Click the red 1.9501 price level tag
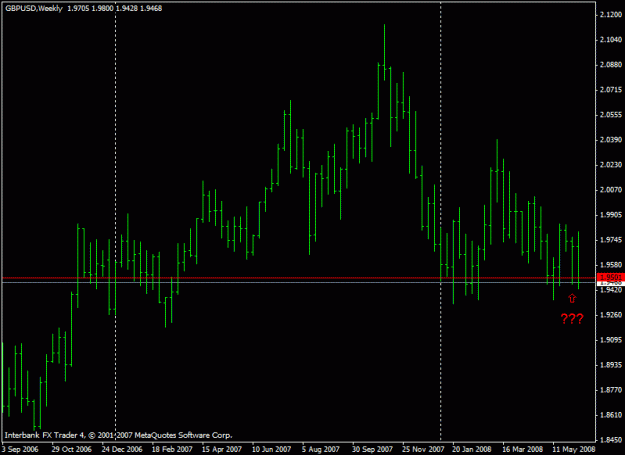This screenshot has height=455, width=625. [x=611, y=277]
